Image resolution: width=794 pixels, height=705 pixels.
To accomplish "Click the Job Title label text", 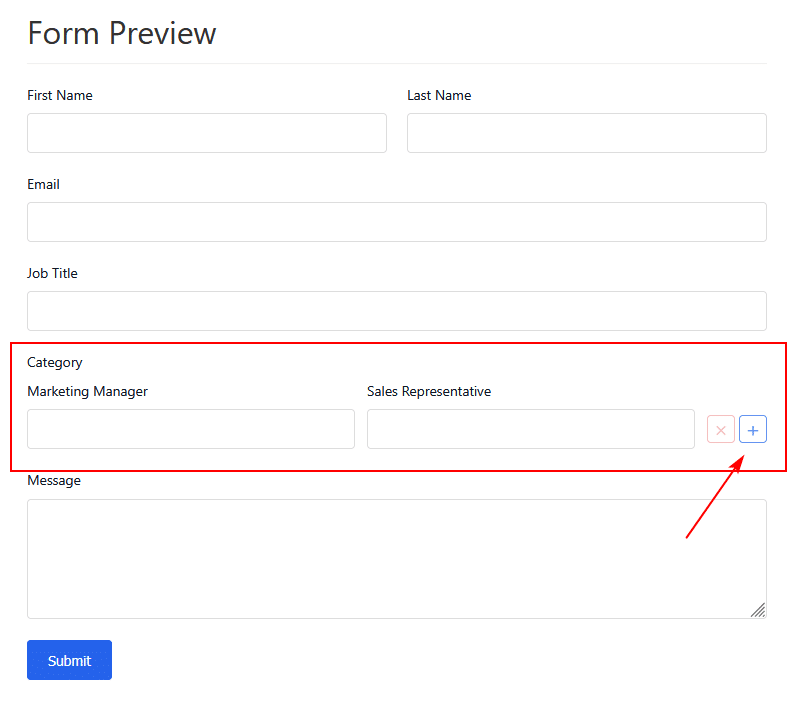I will 52,274.
